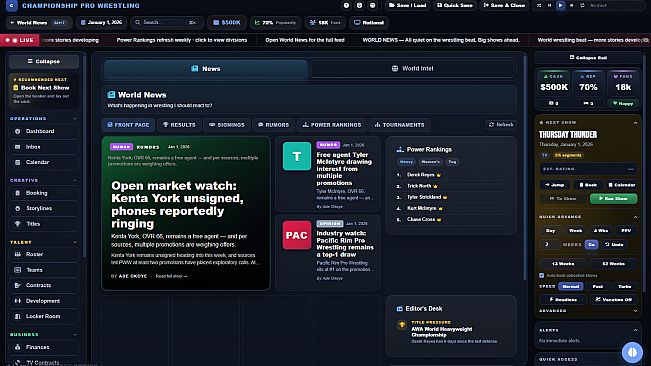Select the Power Rankings news tab
Image resolution: width=651 pixels, height=366 pixels.
point(332,125)
